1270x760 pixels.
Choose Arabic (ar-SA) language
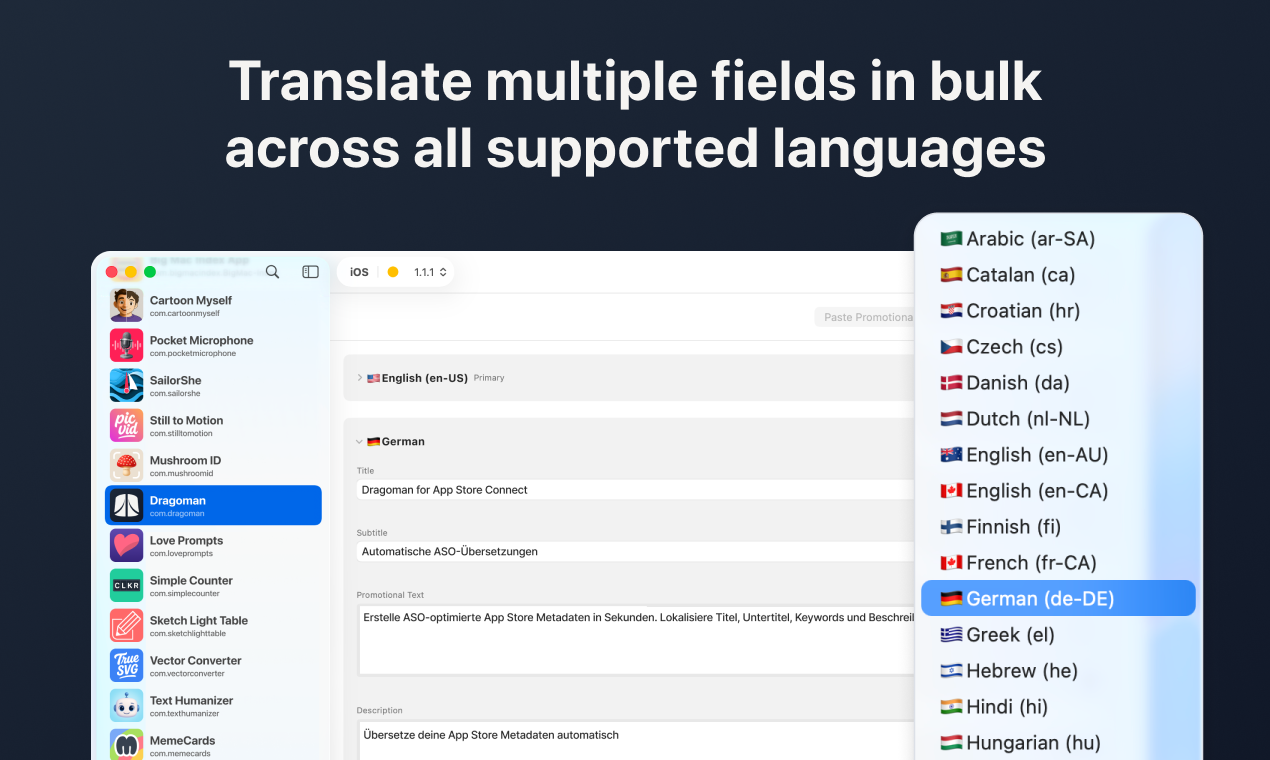coord(1058,239)
